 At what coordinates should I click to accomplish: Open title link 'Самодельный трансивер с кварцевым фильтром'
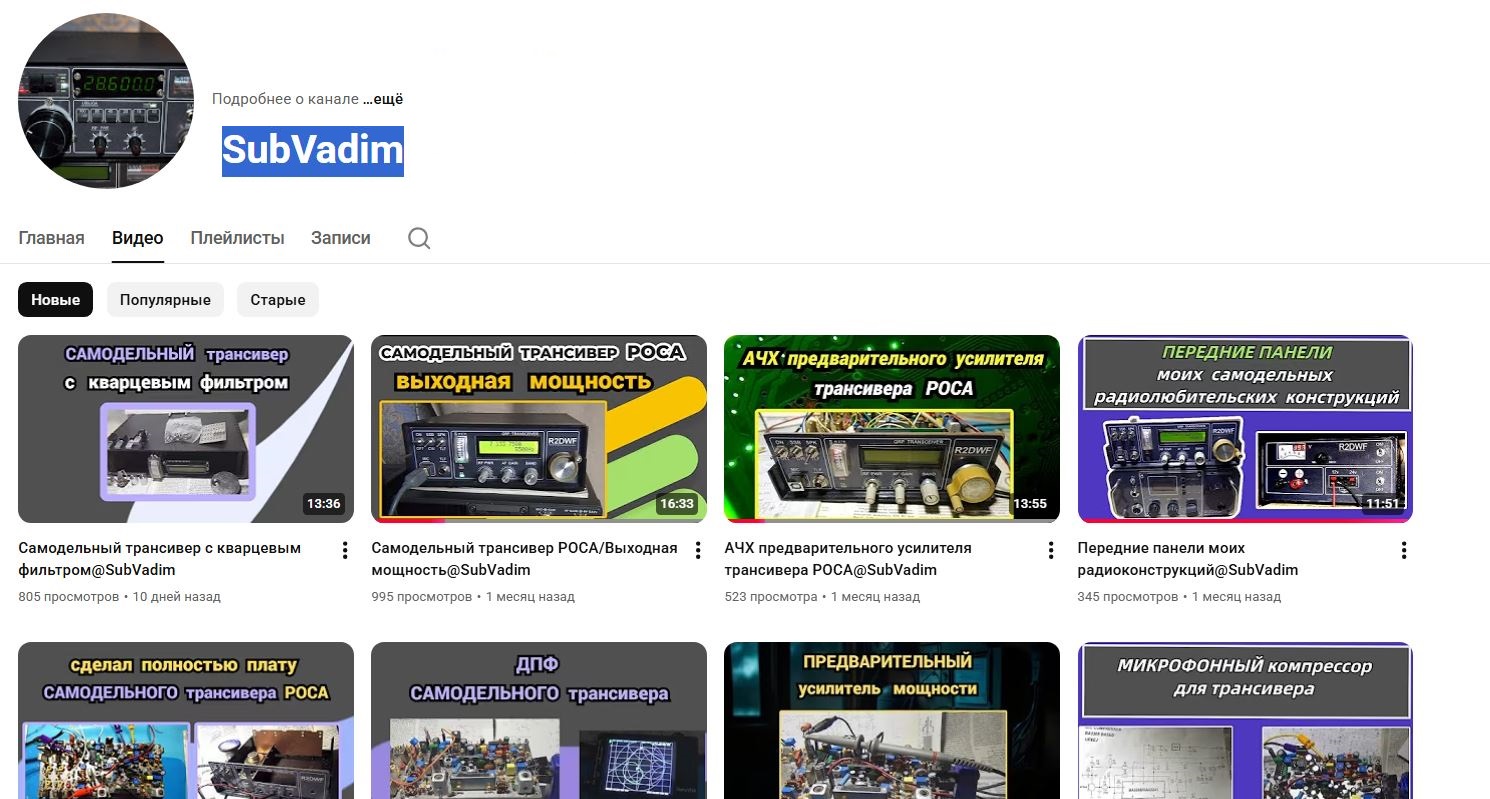pos(160,559)
